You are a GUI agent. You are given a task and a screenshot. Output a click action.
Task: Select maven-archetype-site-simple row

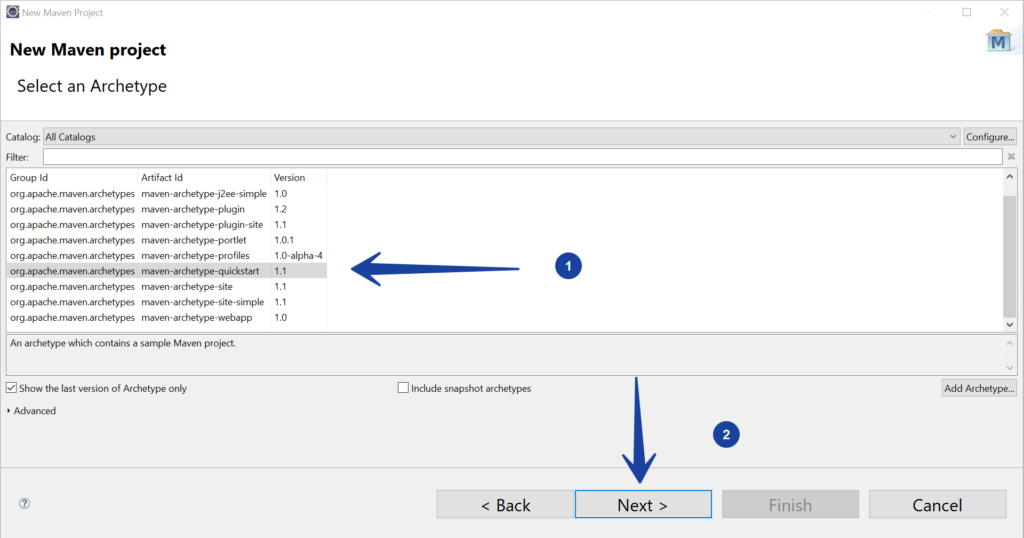[x=167, y=302]
